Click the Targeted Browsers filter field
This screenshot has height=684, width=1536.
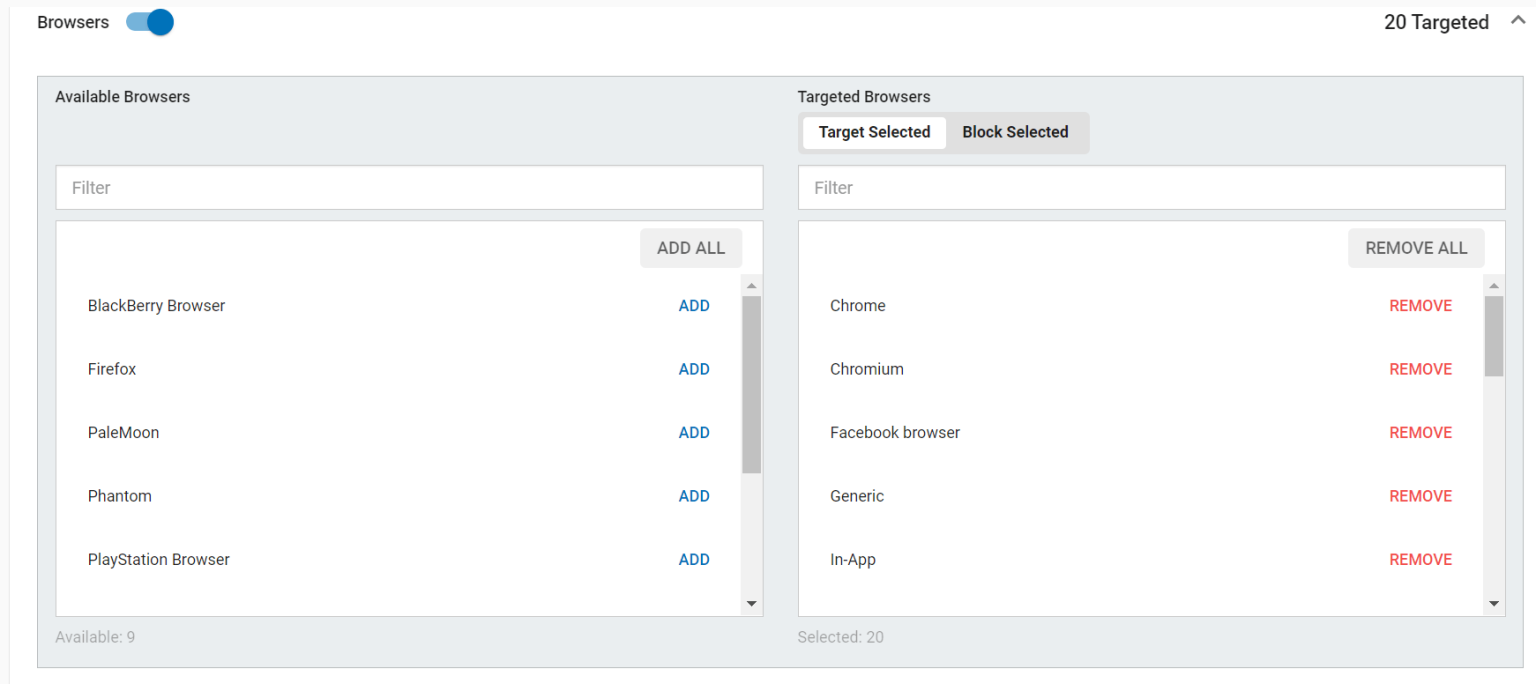(x=1151, y=188)
